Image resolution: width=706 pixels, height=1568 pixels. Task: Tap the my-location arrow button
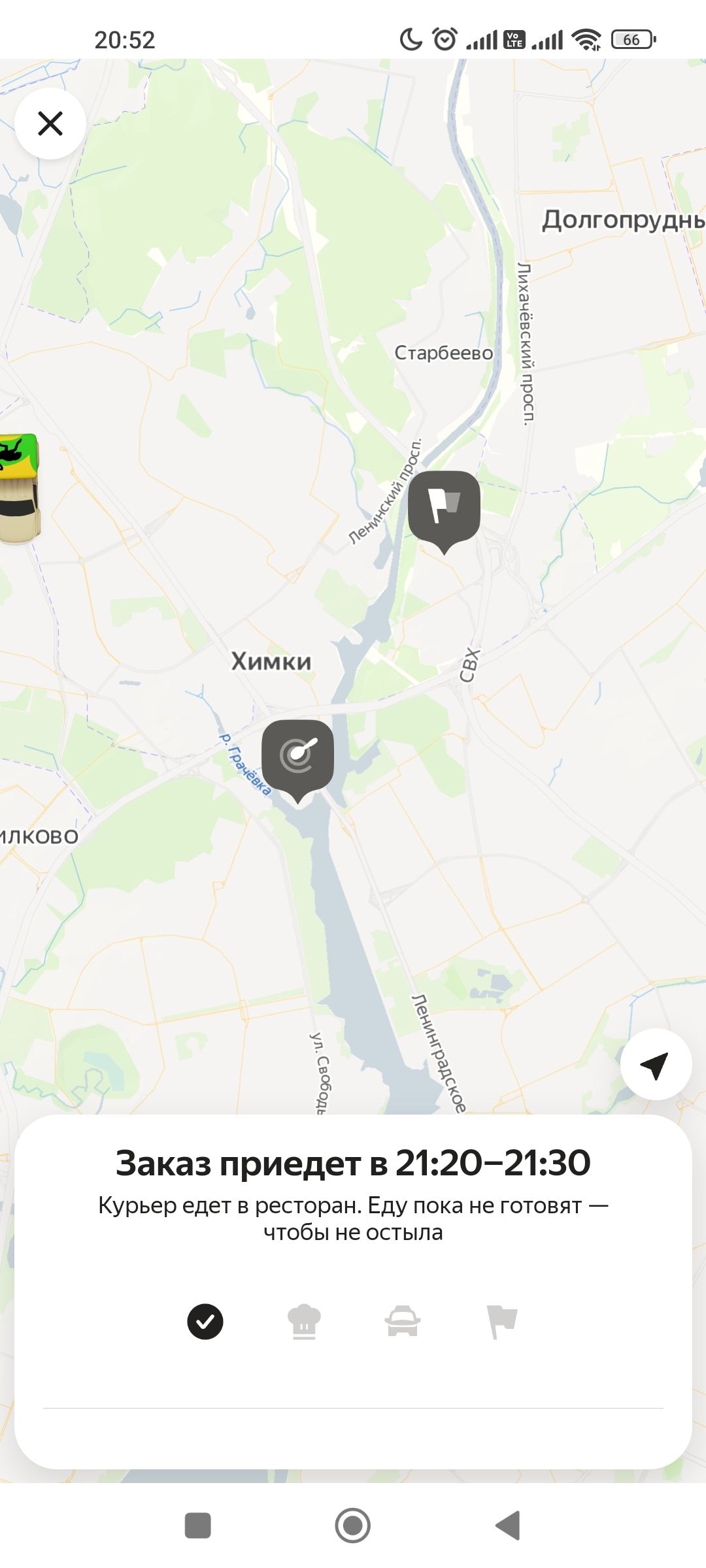(656, 1064)
